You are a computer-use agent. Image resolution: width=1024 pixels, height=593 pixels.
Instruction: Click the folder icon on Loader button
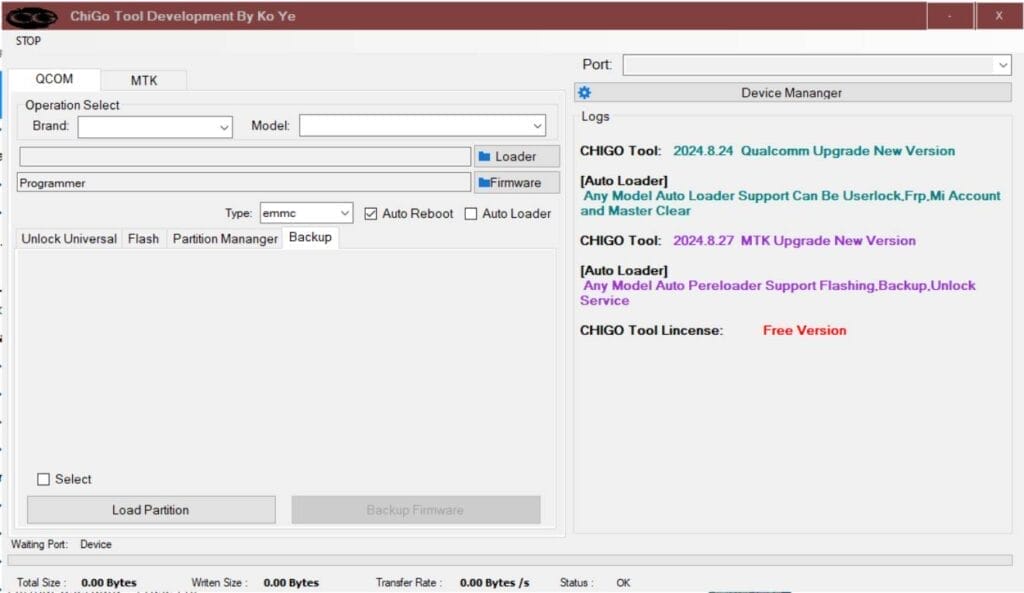coord(485,157)
